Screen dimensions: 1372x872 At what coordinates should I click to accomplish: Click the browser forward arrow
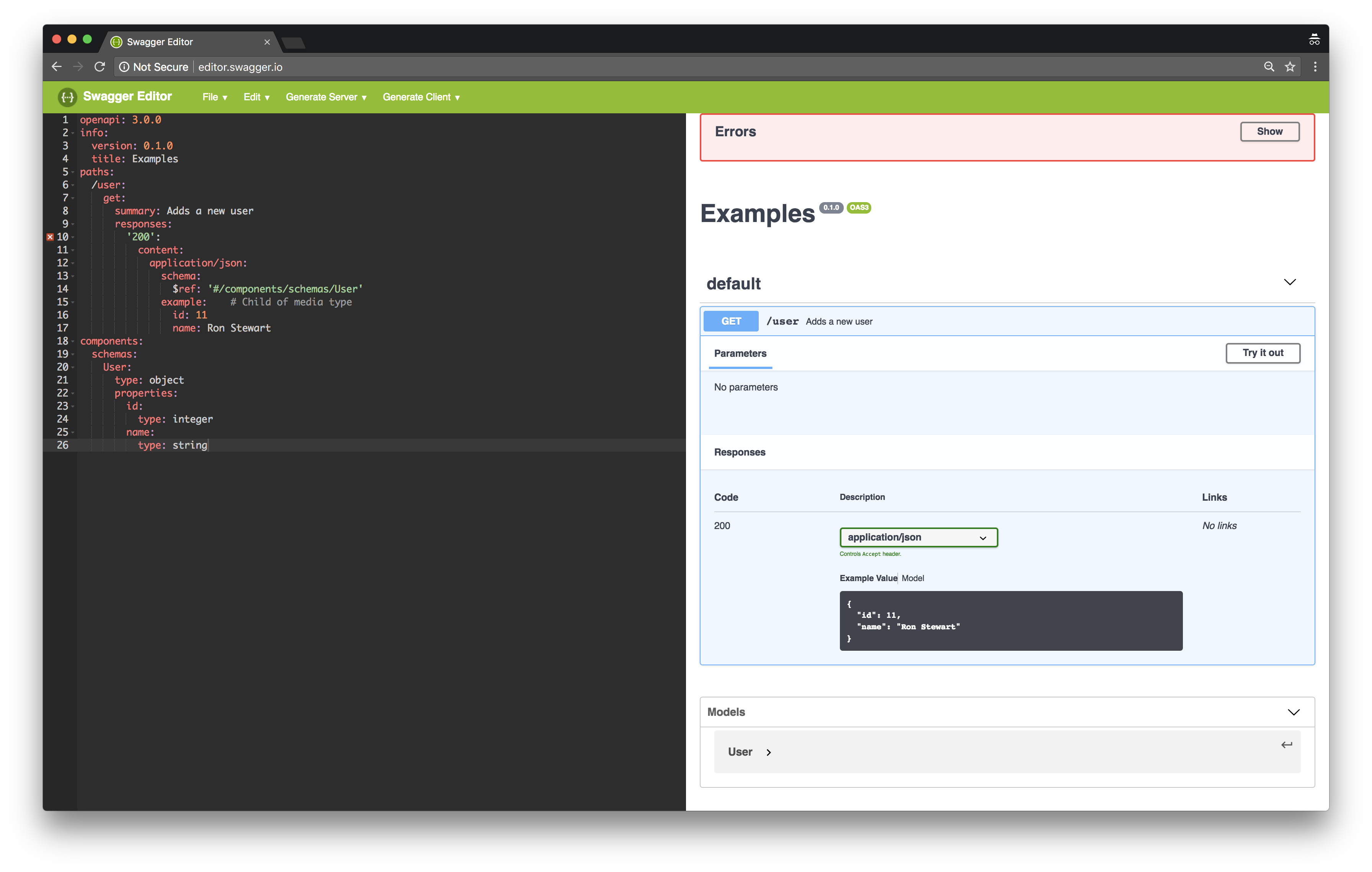pyautogui.click(x=78, y=67)
